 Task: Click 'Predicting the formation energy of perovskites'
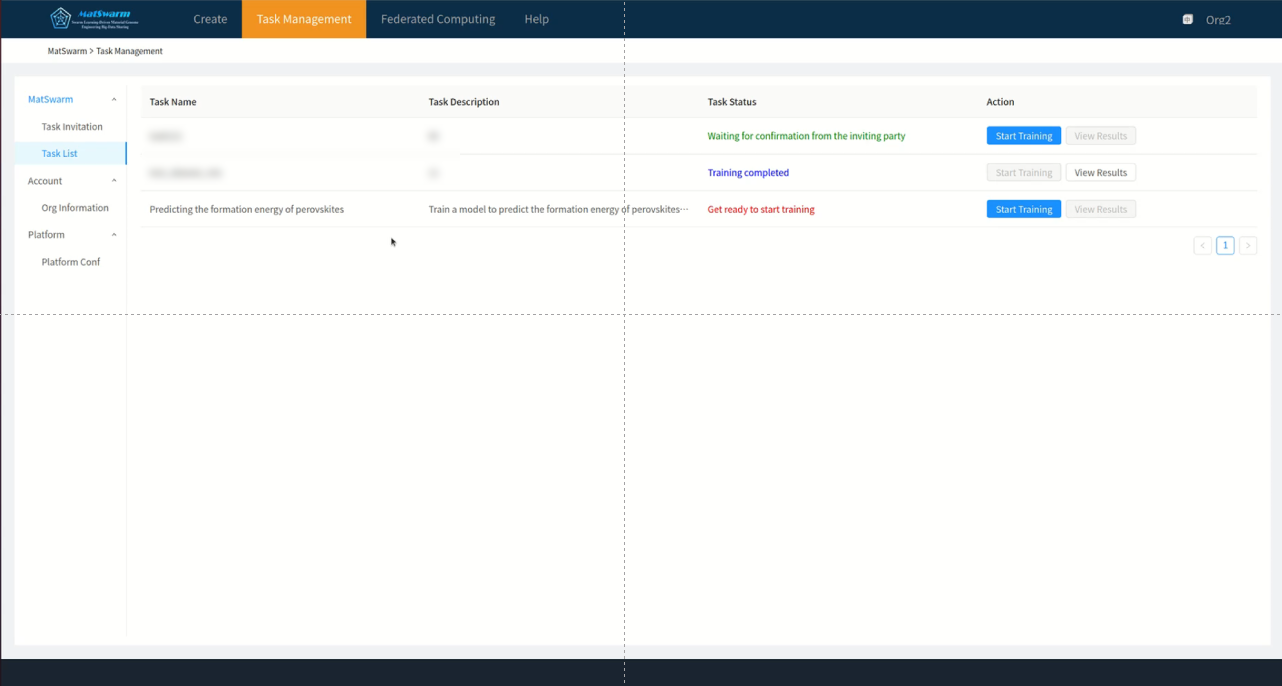[x=247, y=210]
